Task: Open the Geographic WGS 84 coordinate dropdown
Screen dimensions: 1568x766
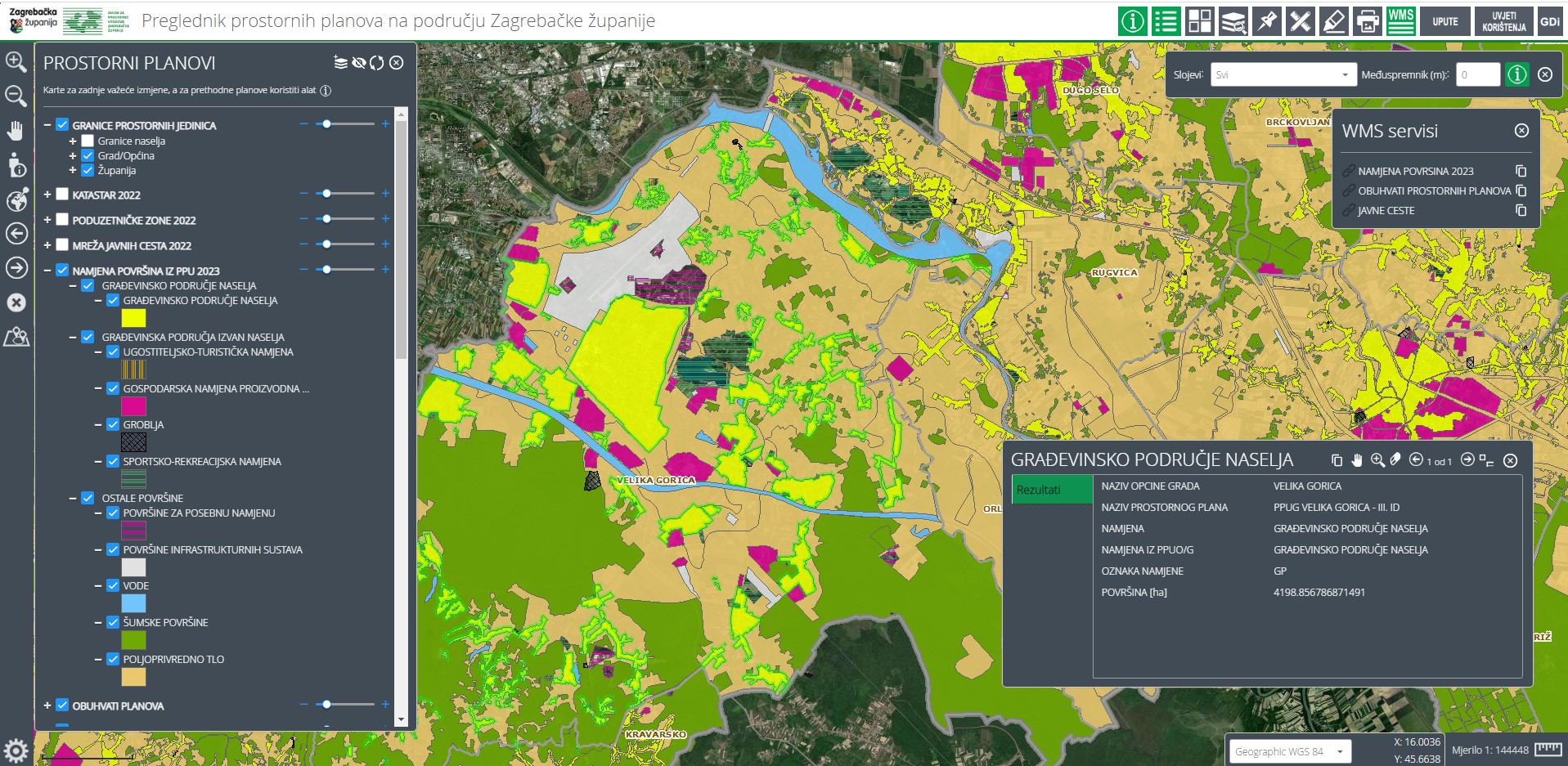Action: click(1288, 751)
